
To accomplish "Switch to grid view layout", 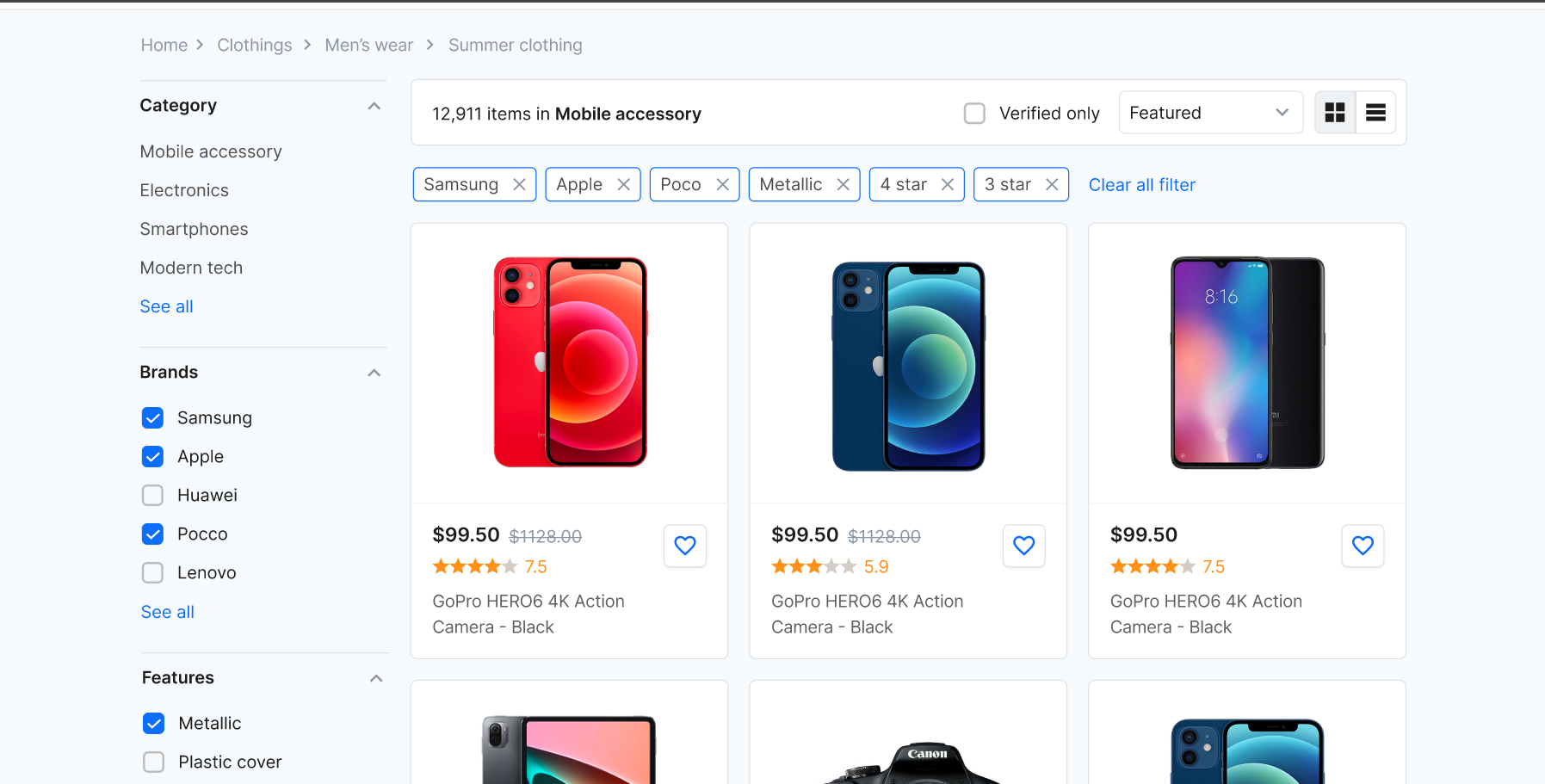I will (1335, 113).
